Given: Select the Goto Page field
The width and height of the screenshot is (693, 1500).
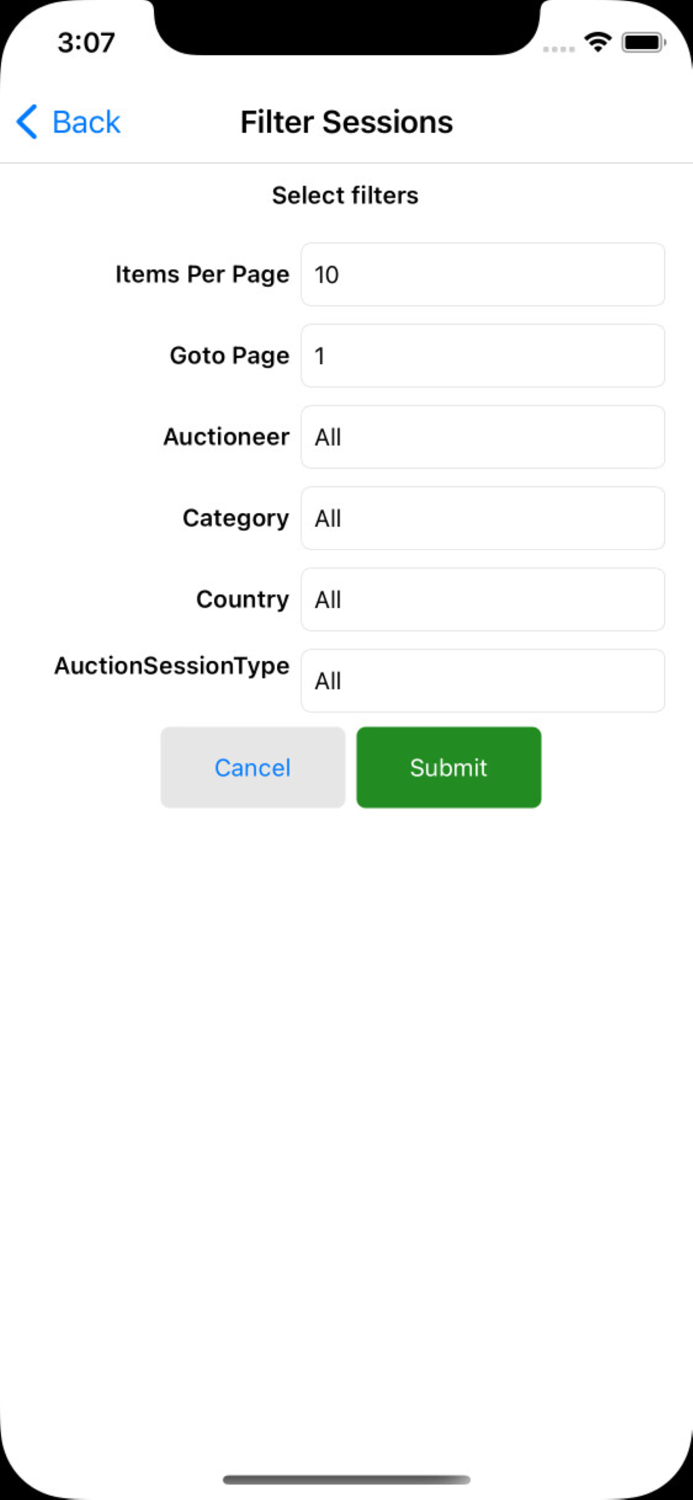Looking at the screenshot, I should coord(483,355).
